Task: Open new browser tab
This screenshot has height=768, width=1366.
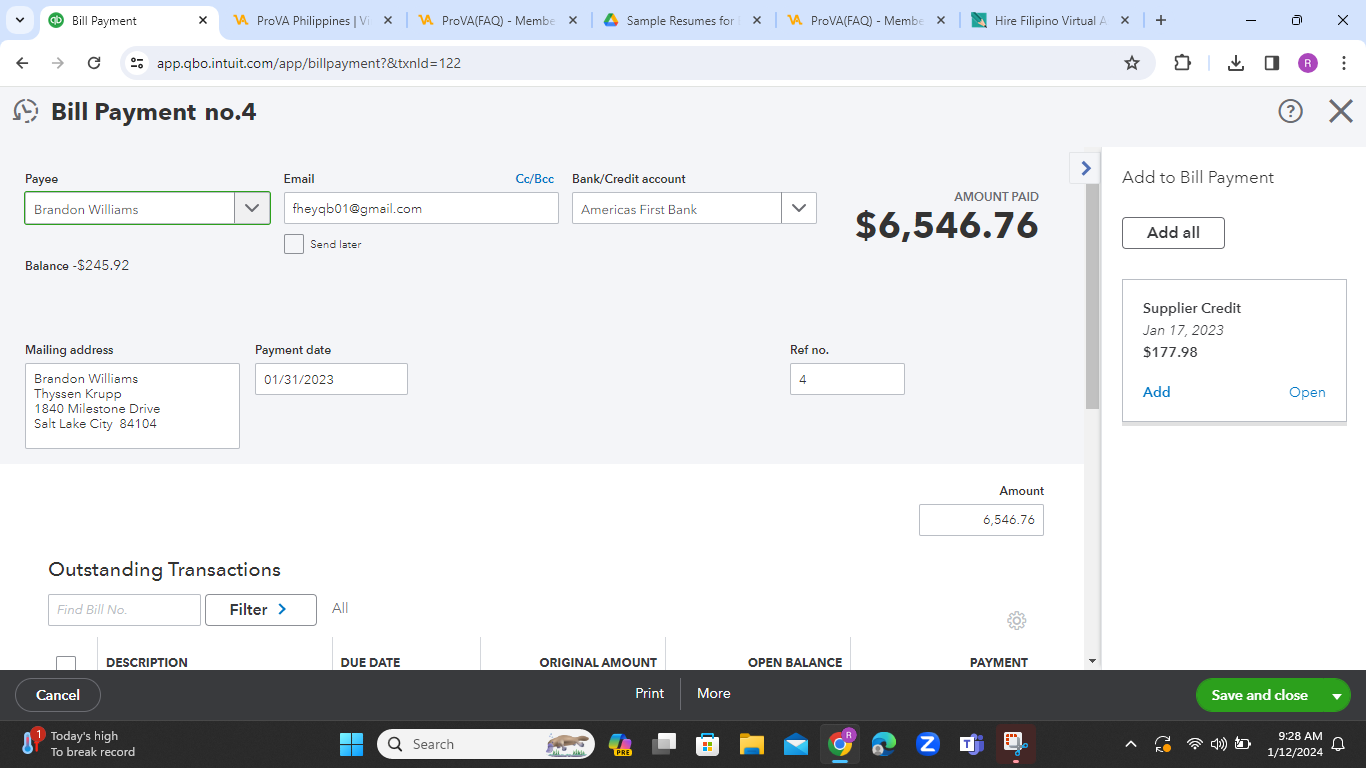Action: coord(1160,20)
